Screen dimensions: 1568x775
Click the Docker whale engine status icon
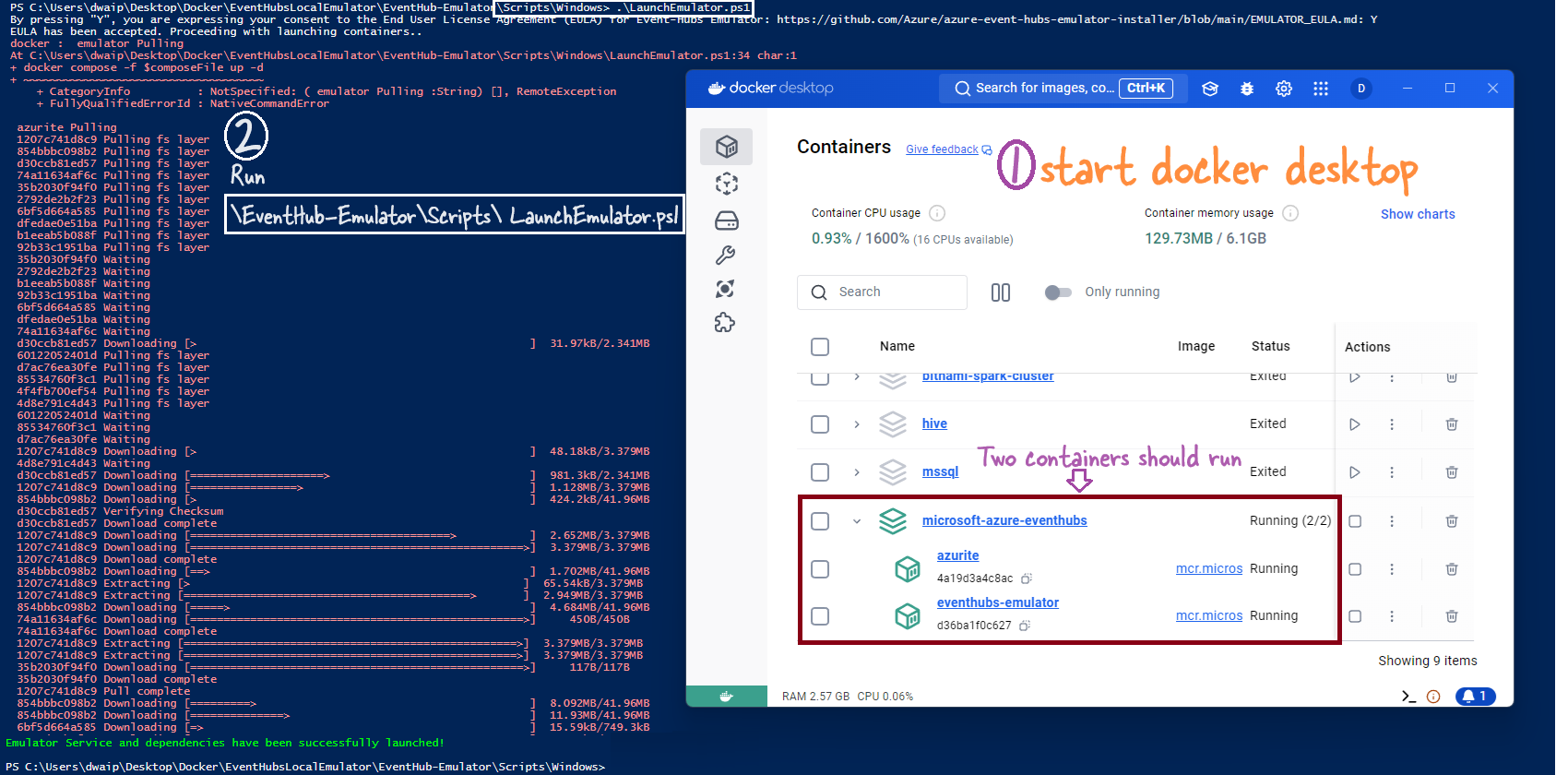[x=726, y=697]
